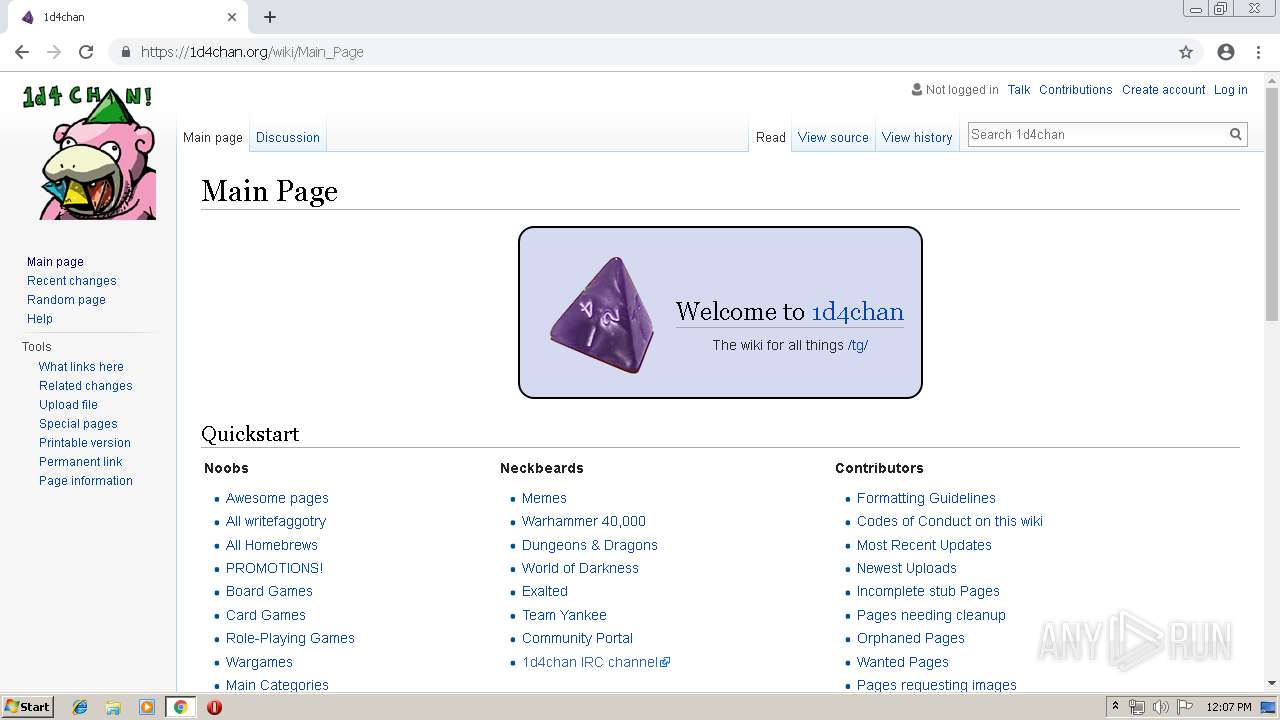The image size is (1280, 720).
Task: Open Memes link
Action: point(544,498)
